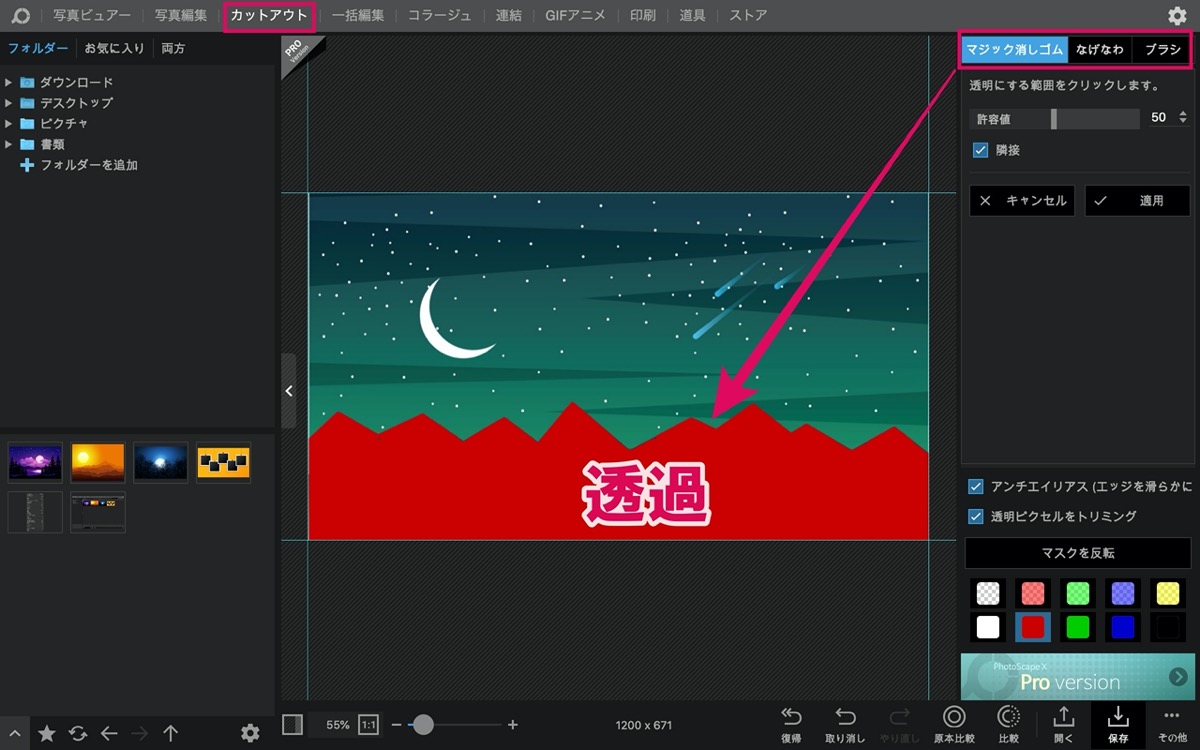Select the solid white background swatch

(988, 627)
